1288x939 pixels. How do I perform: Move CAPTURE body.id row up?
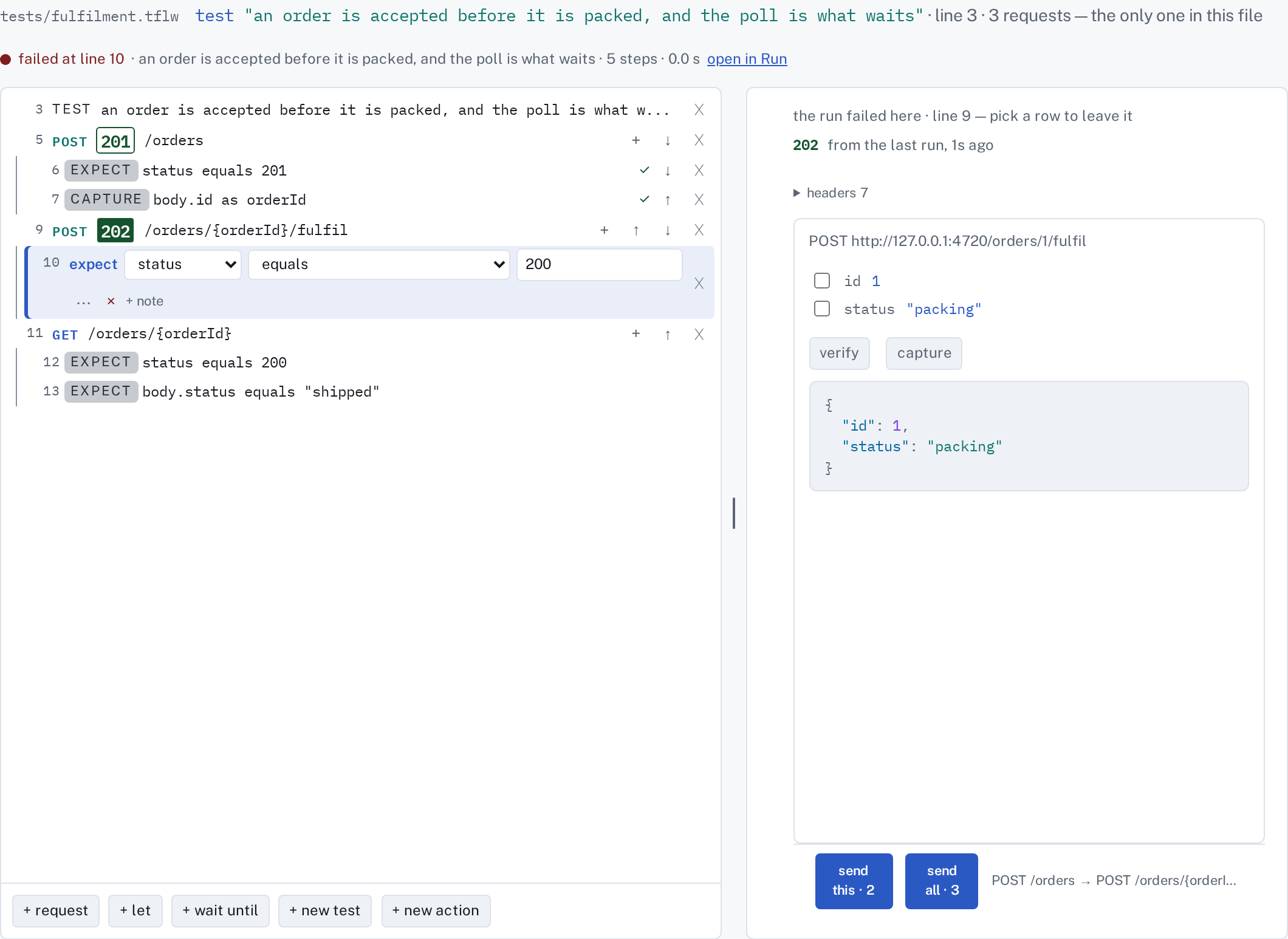click(667, 200)
